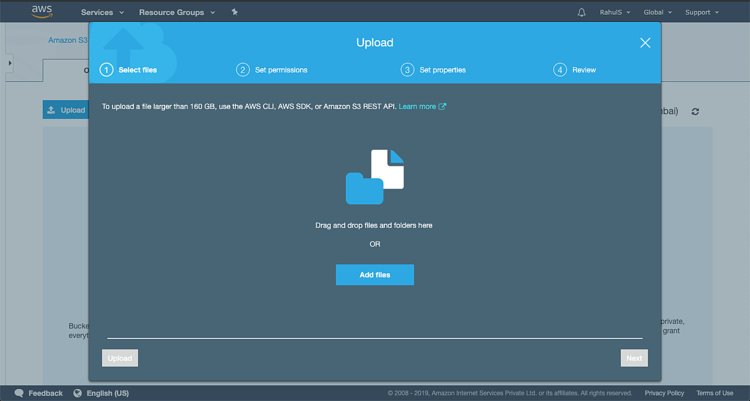This screenshot has width=750, height=401.
Task: Open the Learn more link
Action: 422,106
